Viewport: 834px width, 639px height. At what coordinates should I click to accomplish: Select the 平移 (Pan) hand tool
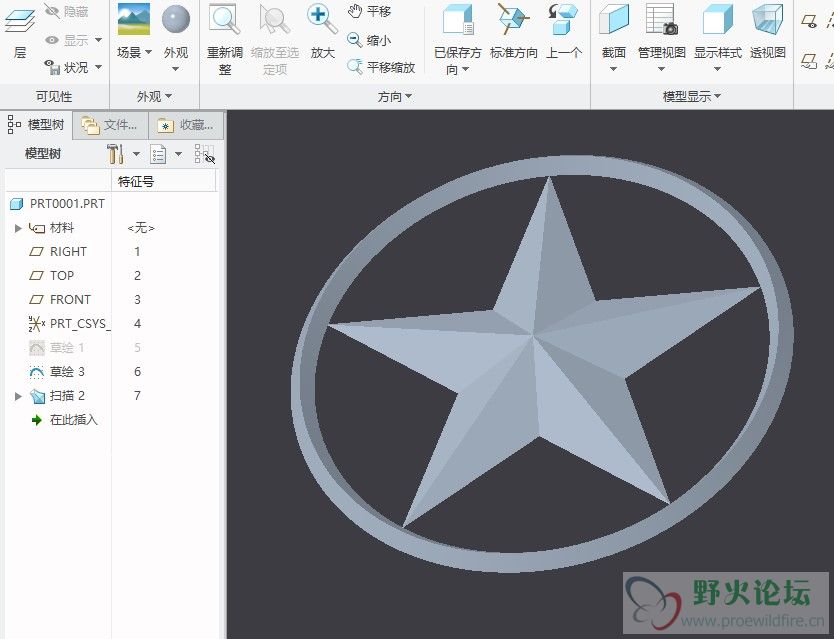pyautogui.click(x=355, y=11)
